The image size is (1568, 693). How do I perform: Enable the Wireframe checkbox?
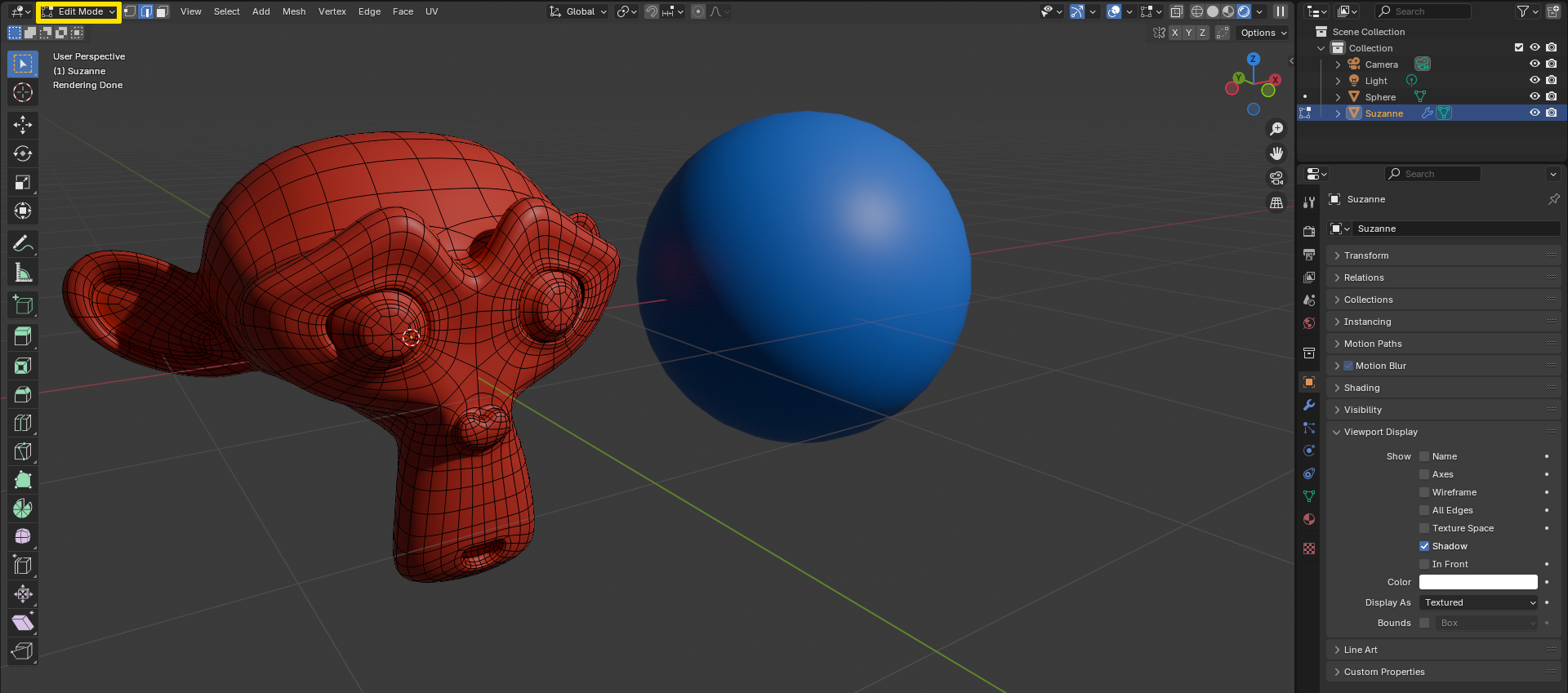pyautogui.click(x=1424, y=492)
